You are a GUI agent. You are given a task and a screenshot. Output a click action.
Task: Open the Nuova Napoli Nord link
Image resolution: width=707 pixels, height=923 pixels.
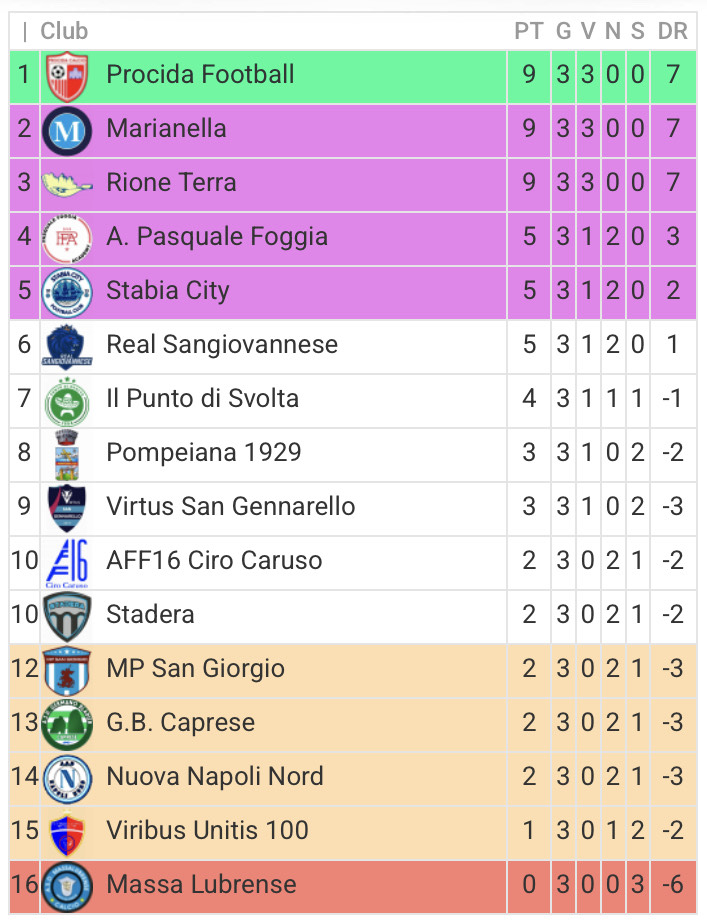click(214, 776)
